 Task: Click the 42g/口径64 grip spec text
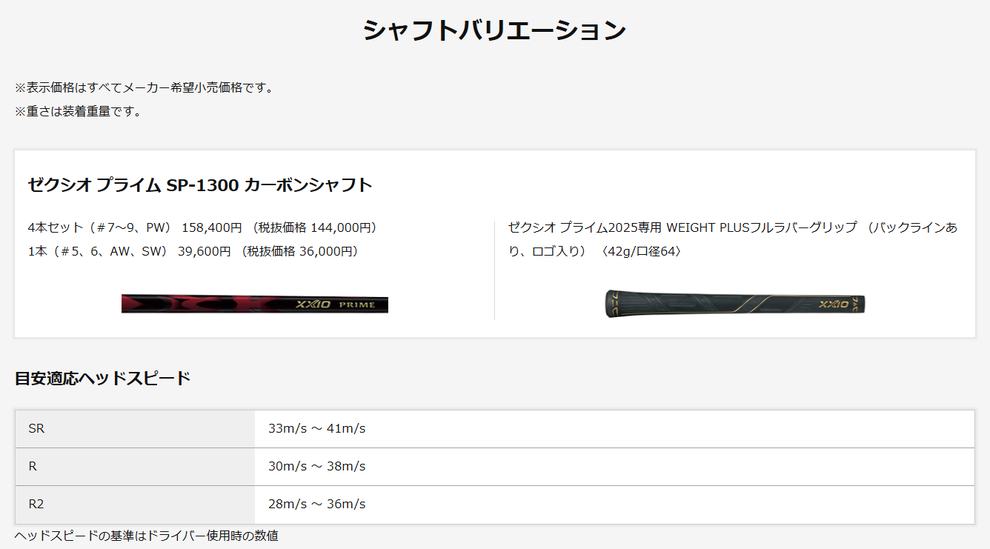coord(641,251)
